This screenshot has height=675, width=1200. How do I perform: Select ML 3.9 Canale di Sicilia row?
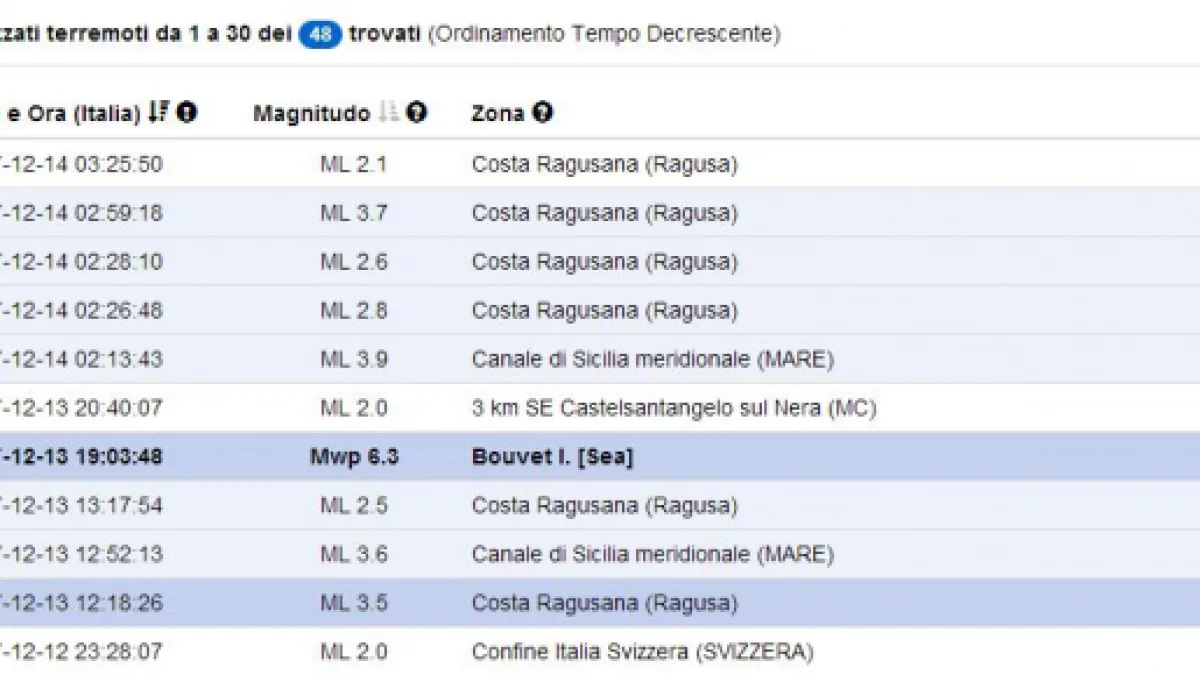coord(652,359)
